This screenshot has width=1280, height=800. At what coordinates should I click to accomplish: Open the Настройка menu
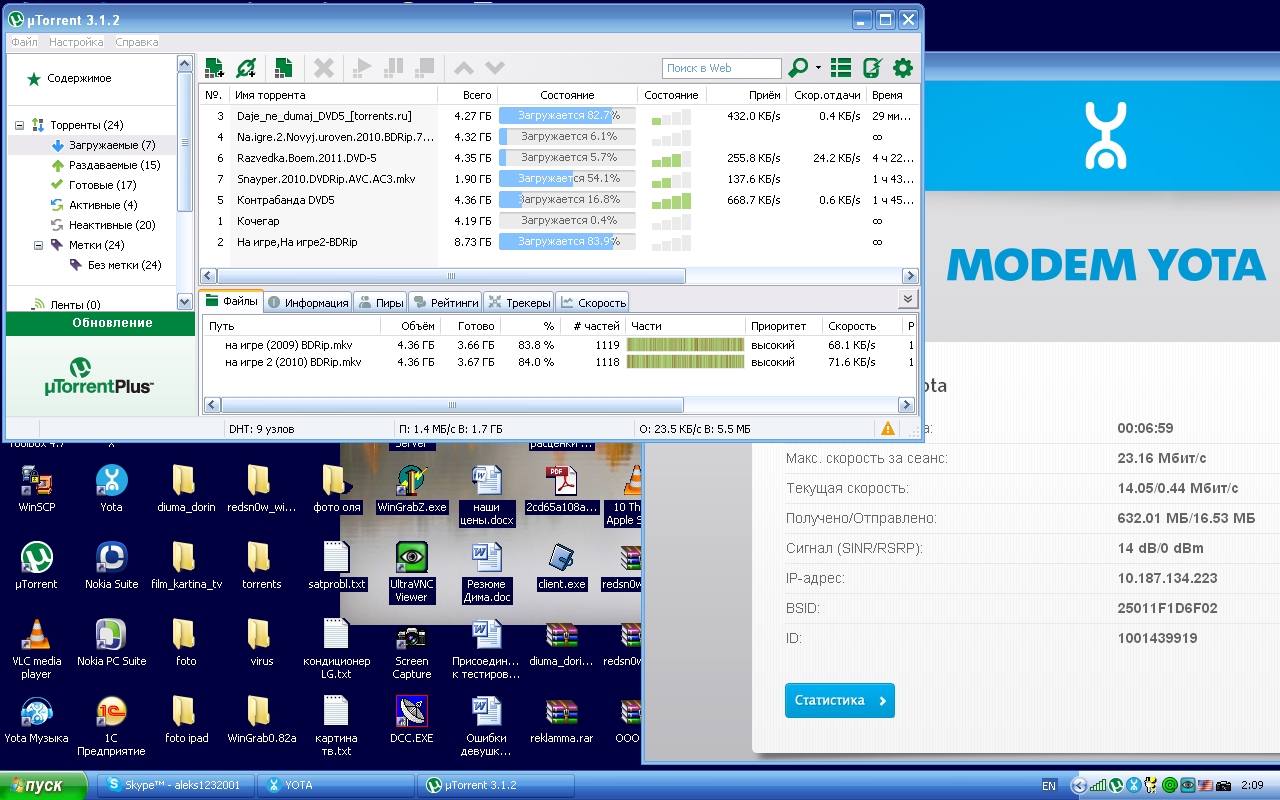click(x=76, y=42)
